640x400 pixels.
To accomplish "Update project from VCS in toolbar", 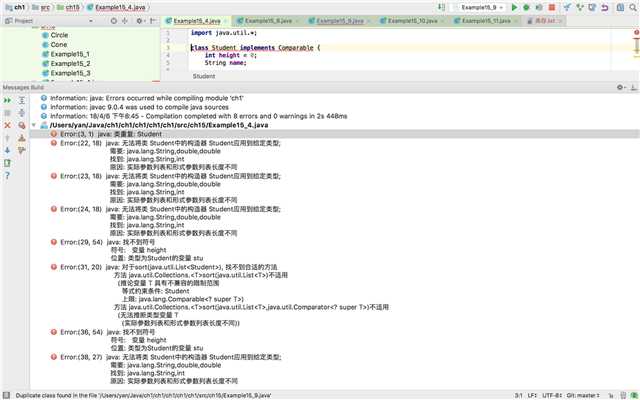I will tap(567, 7).
